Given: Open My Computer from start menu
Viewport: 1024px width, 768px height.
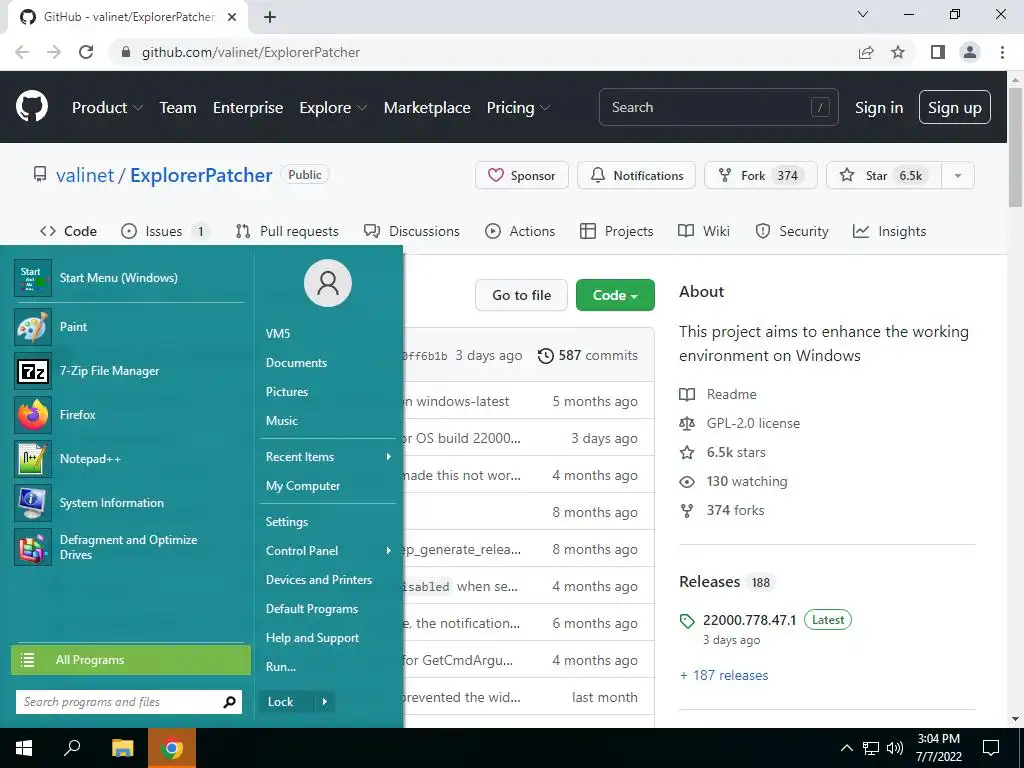Looking at the screenshot, I should [303, 486].
